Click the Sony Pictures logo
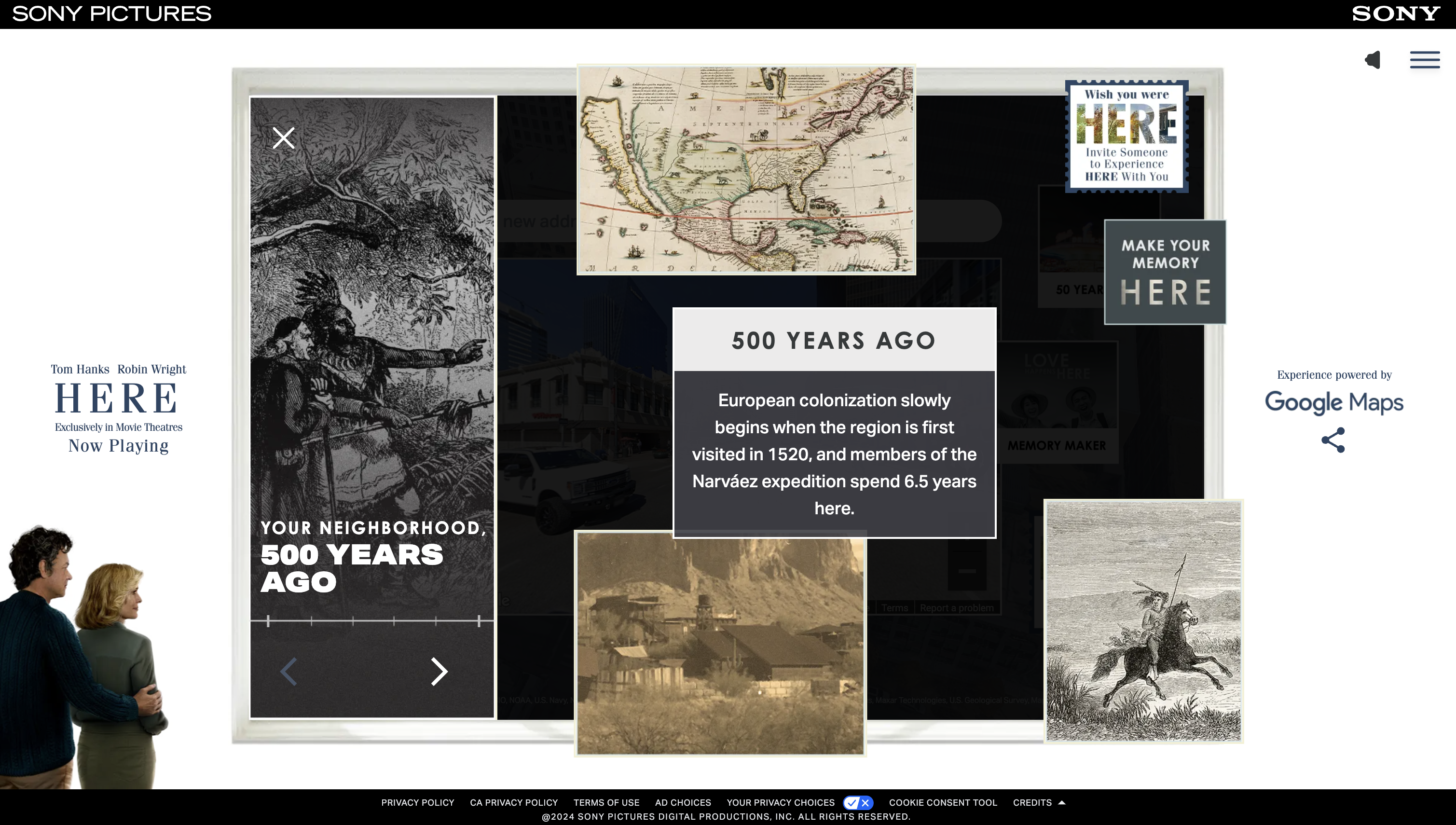The height and width of the screenshot is (825, 1456). 111,14
